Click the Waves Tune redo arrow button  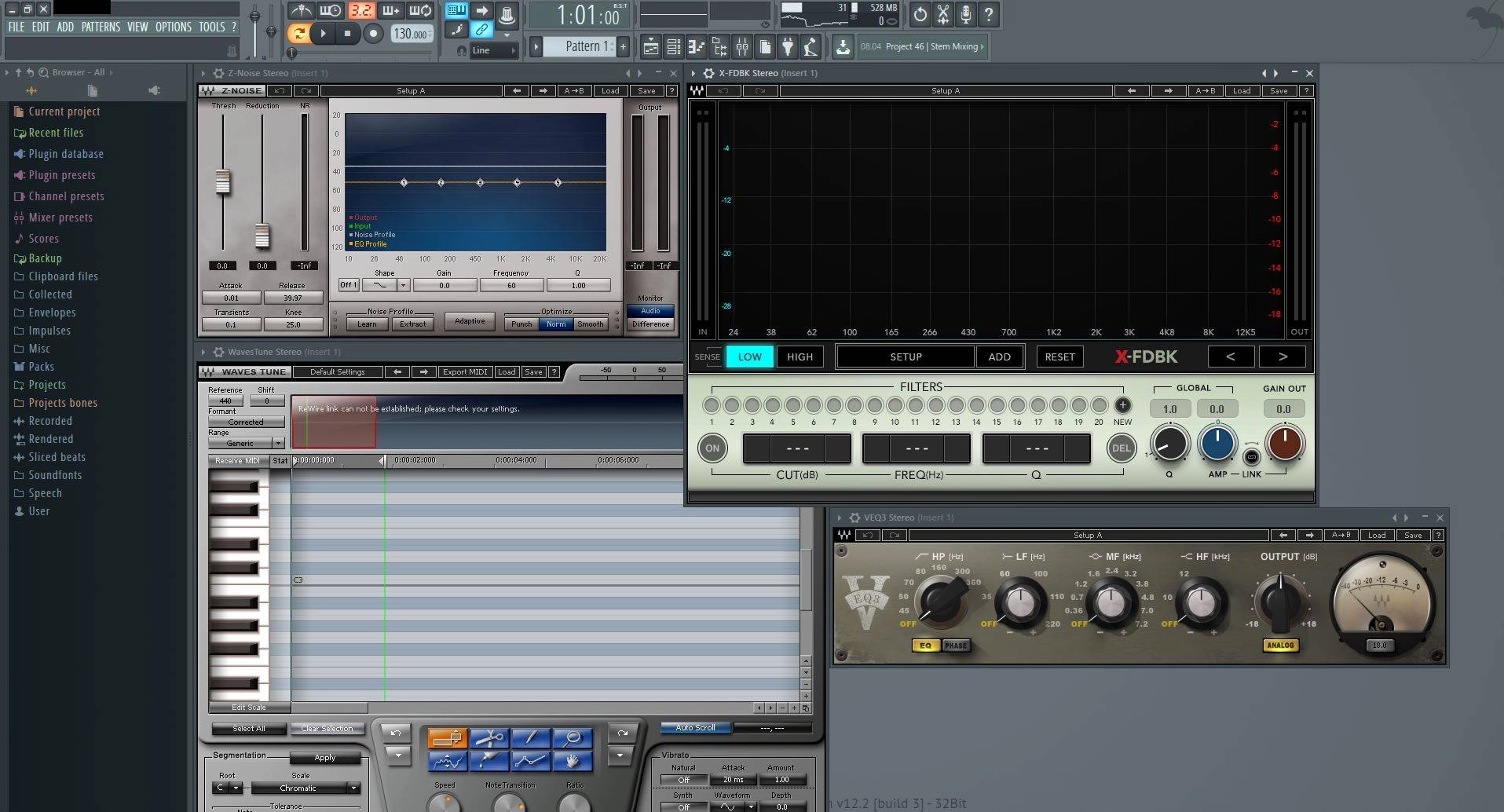[x=622, y=733]
